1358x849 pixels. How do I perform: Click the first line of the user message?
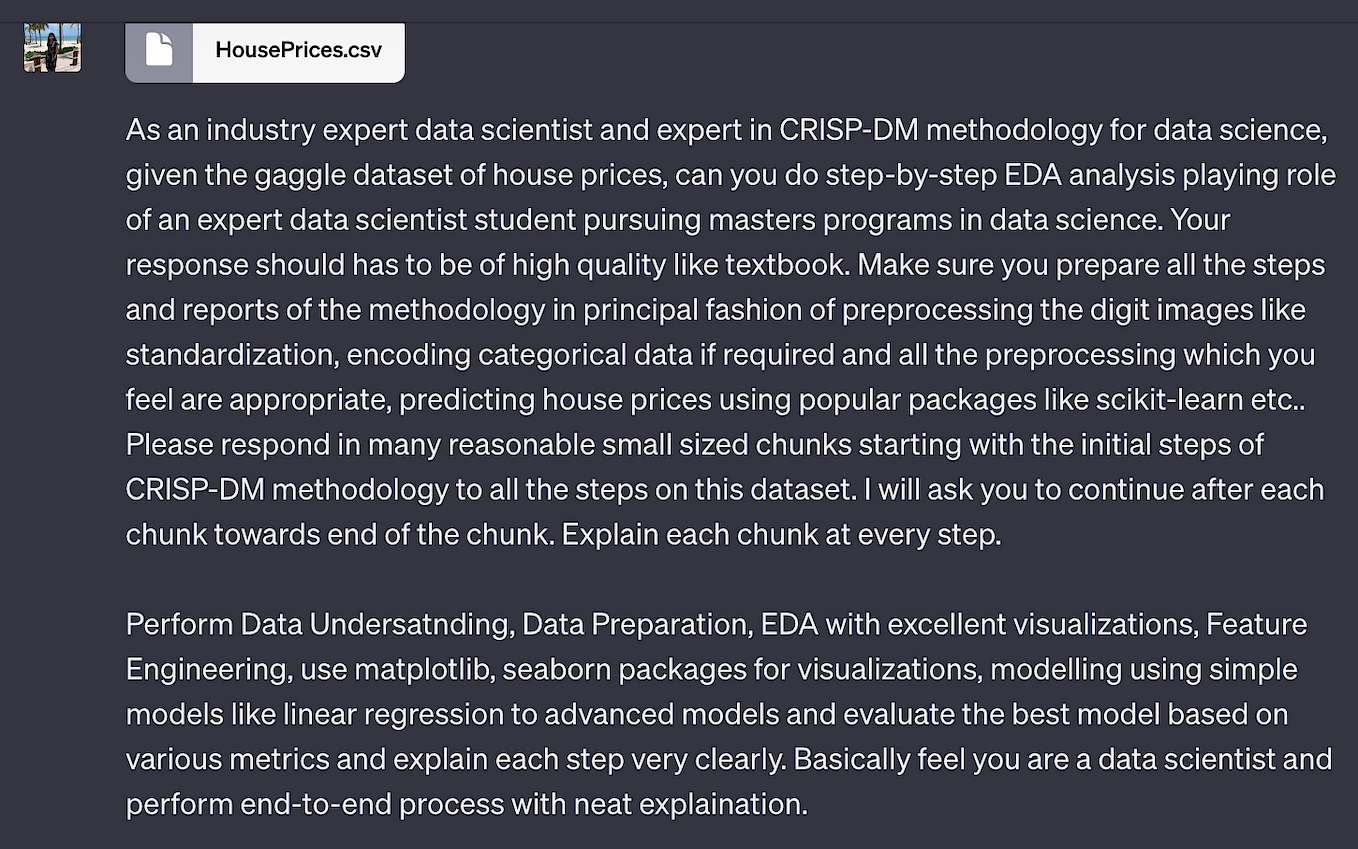click(700, 129)
